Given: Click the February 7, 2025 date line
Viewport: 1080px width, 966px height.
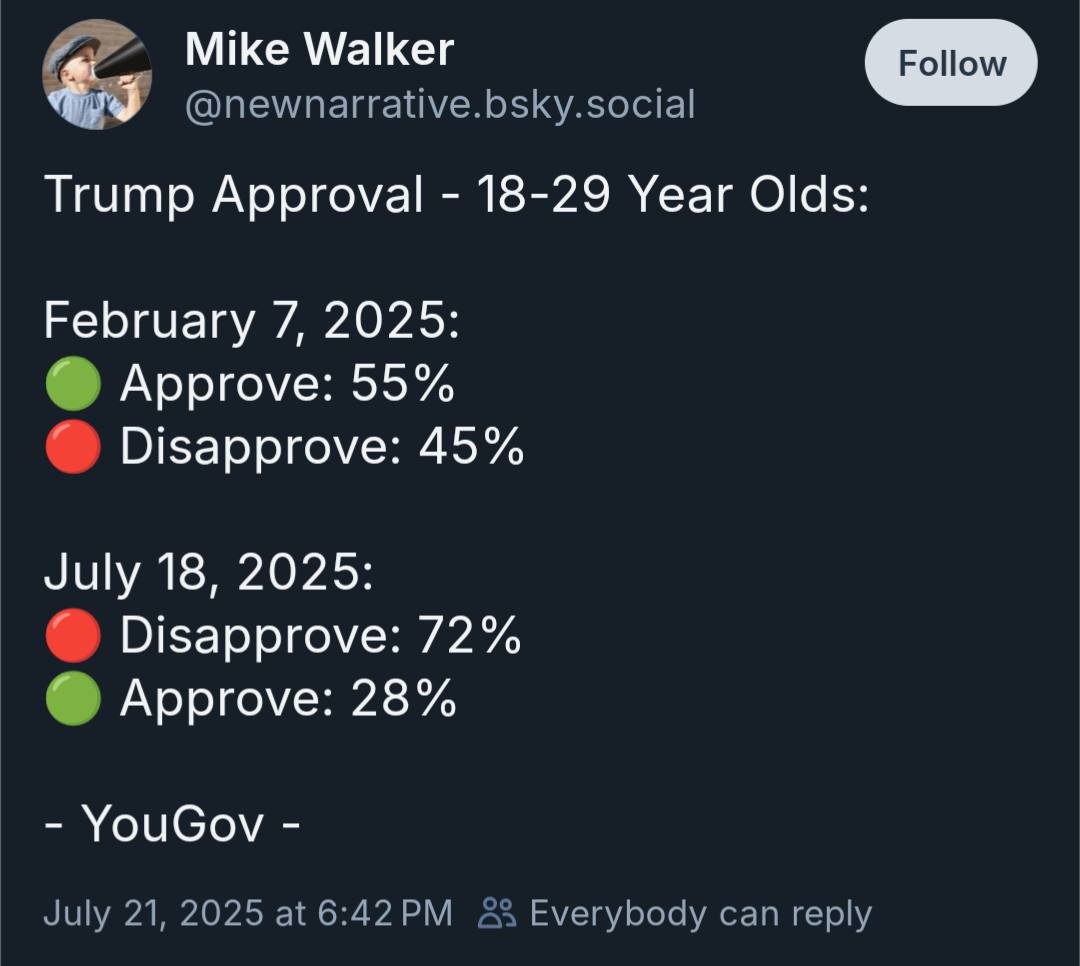Looking at the screenshot, I should [x=251, y=321].
